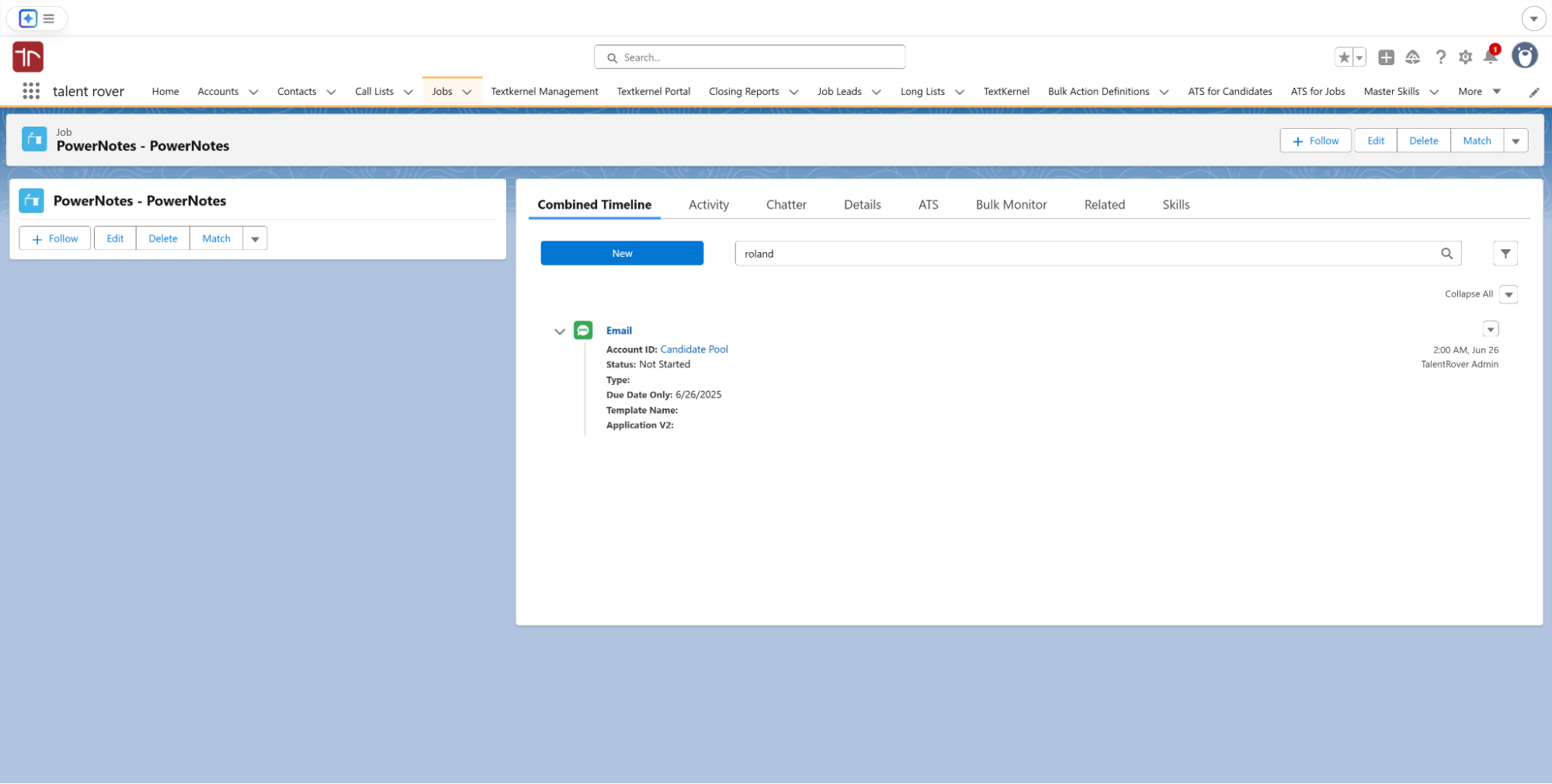Viewport: 1552px width, 784px height.
Task: Open the Email entry actions dropdown
Action: coord(1490,330)
